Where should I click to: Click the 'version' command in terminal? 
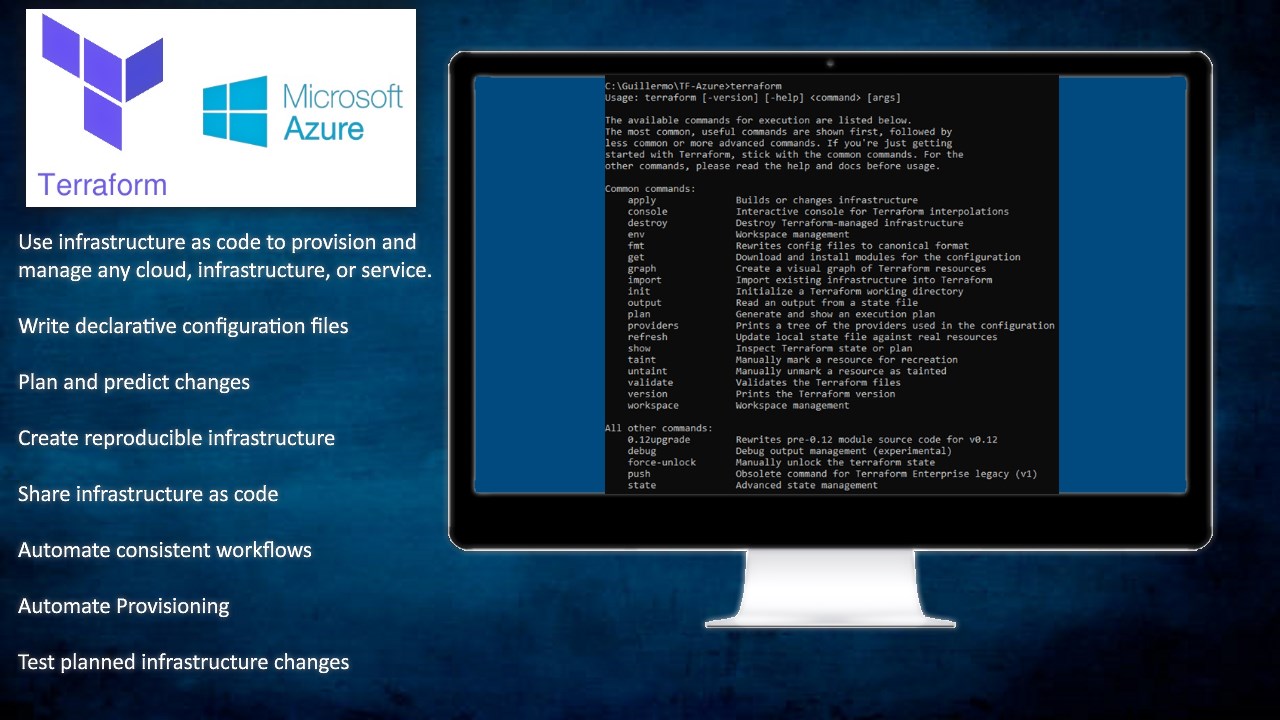point(648,394)
